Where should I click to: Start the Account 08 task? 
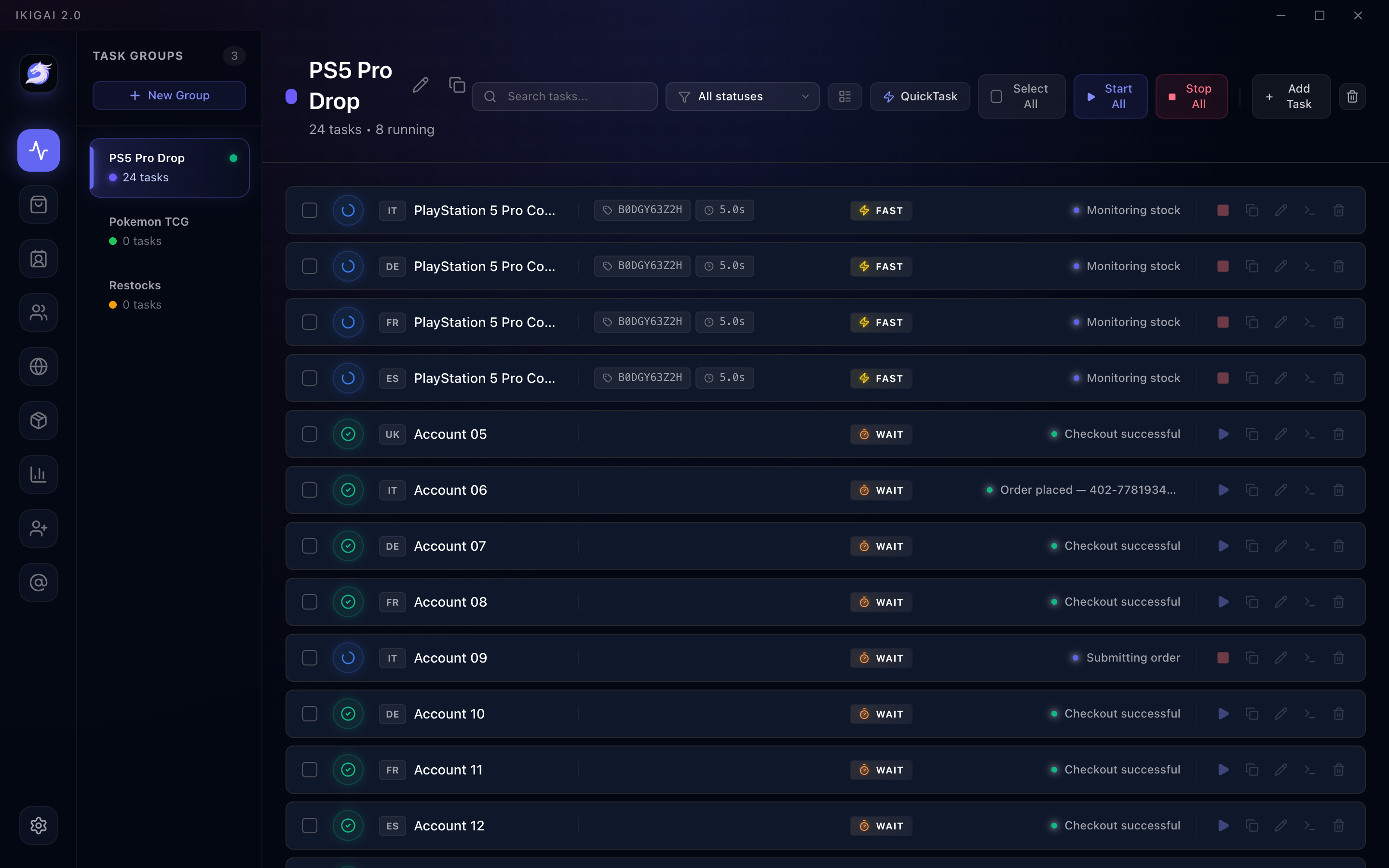click(x=1223, y=602)
